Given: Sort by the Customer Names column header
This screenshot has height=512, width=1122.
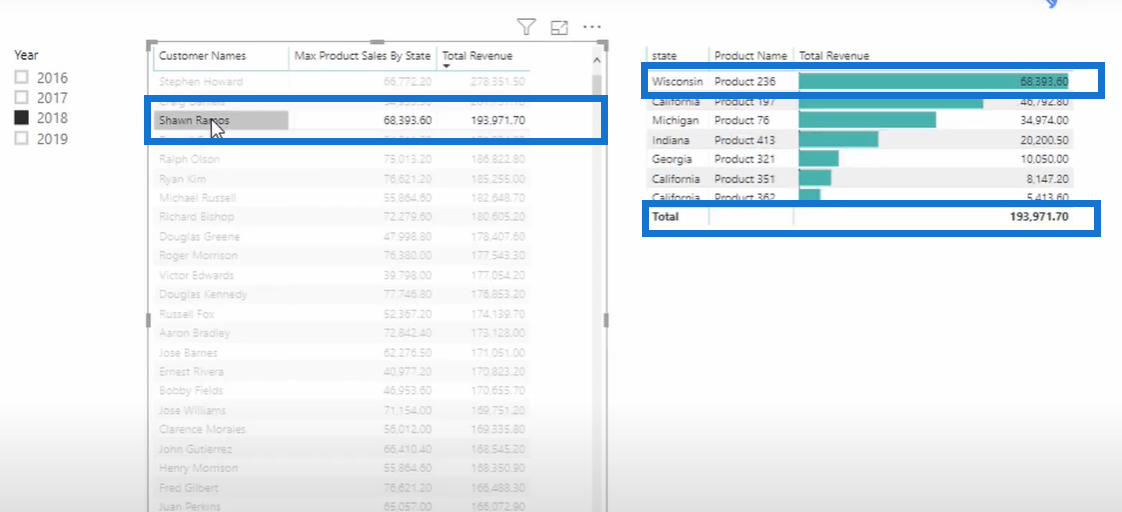Looking at the screenshot, I should (x=202, y=56).
